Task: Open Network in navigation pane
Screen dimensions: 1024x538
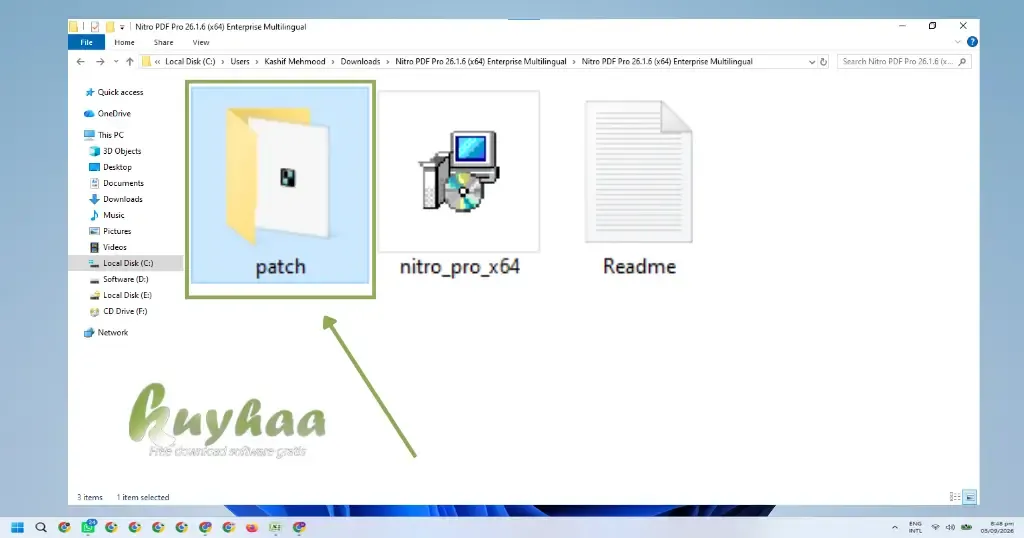Action: (106, 333)
